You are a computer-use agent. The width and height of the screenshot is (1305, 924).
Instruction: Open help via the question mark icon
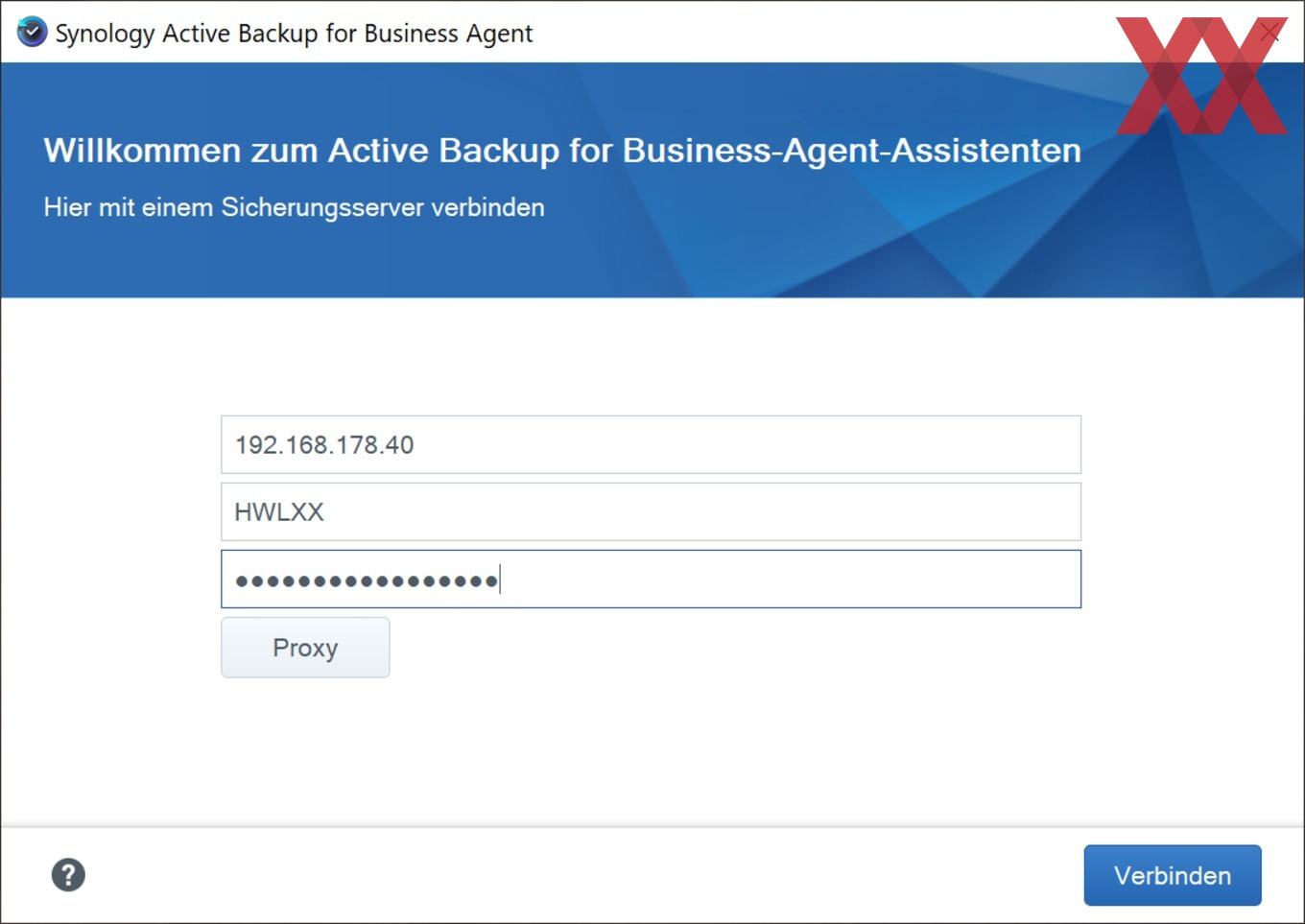68,875
